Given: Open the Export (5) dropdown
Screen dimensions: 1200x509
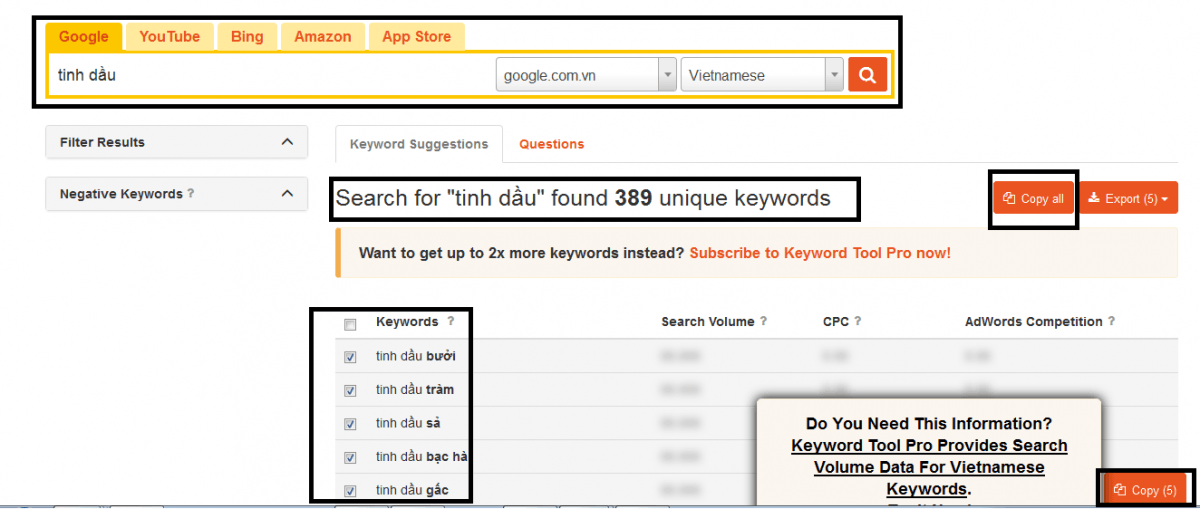Looking at the screenshot, I should pyautogui.click(x=1130, y=198).
